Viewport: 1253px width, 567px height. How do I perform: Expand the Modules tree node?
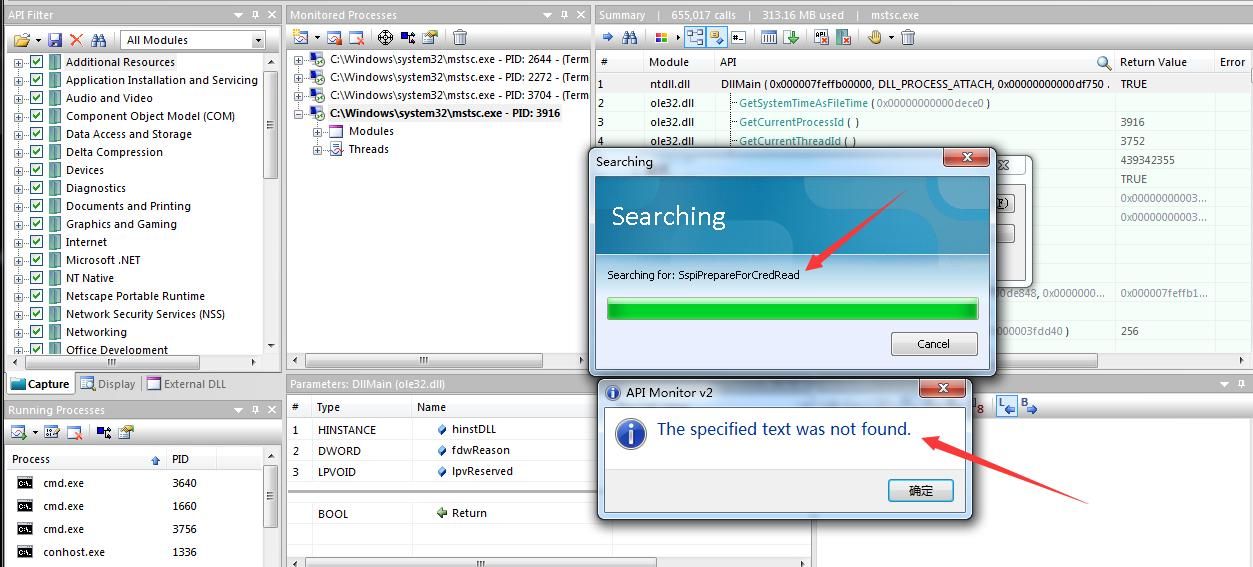coord(318,131)
